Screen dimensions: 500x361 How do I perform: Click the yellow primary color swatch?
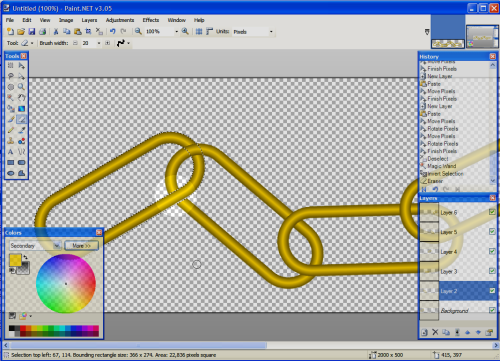click(x=15, y=260)
